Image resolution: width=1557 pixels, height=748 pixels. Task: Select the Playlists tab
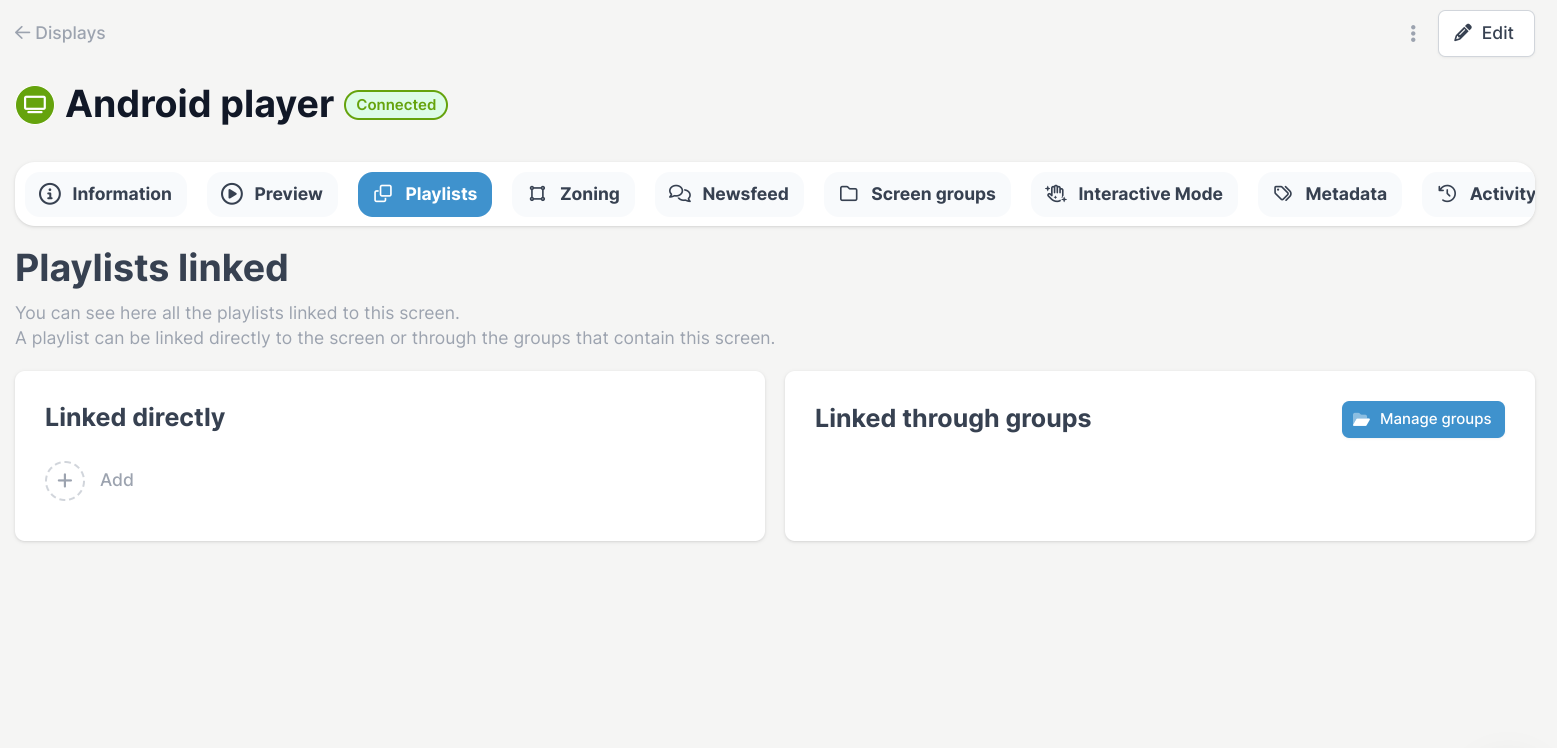[425, 194]
